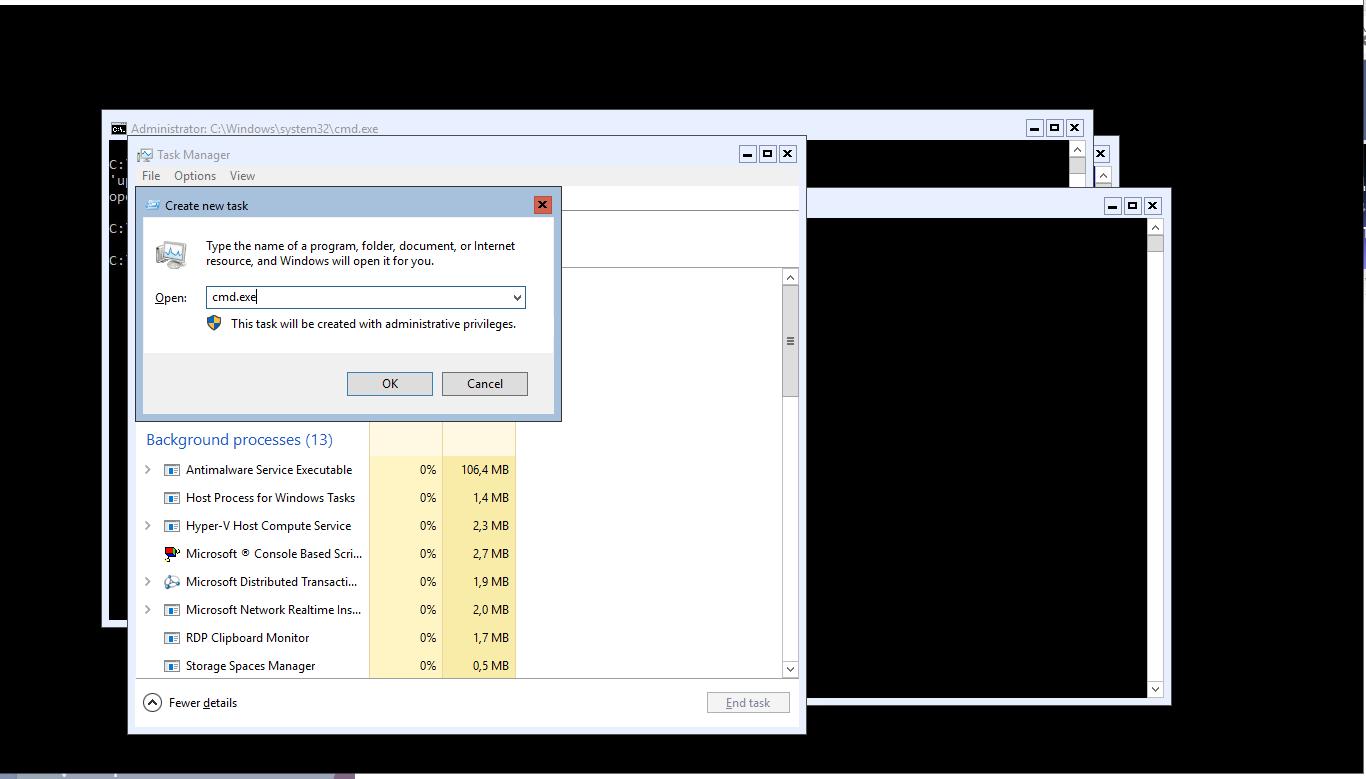Close the middle console window behind
Screen dimensions: 1366x779
(x=1100, y=154)
